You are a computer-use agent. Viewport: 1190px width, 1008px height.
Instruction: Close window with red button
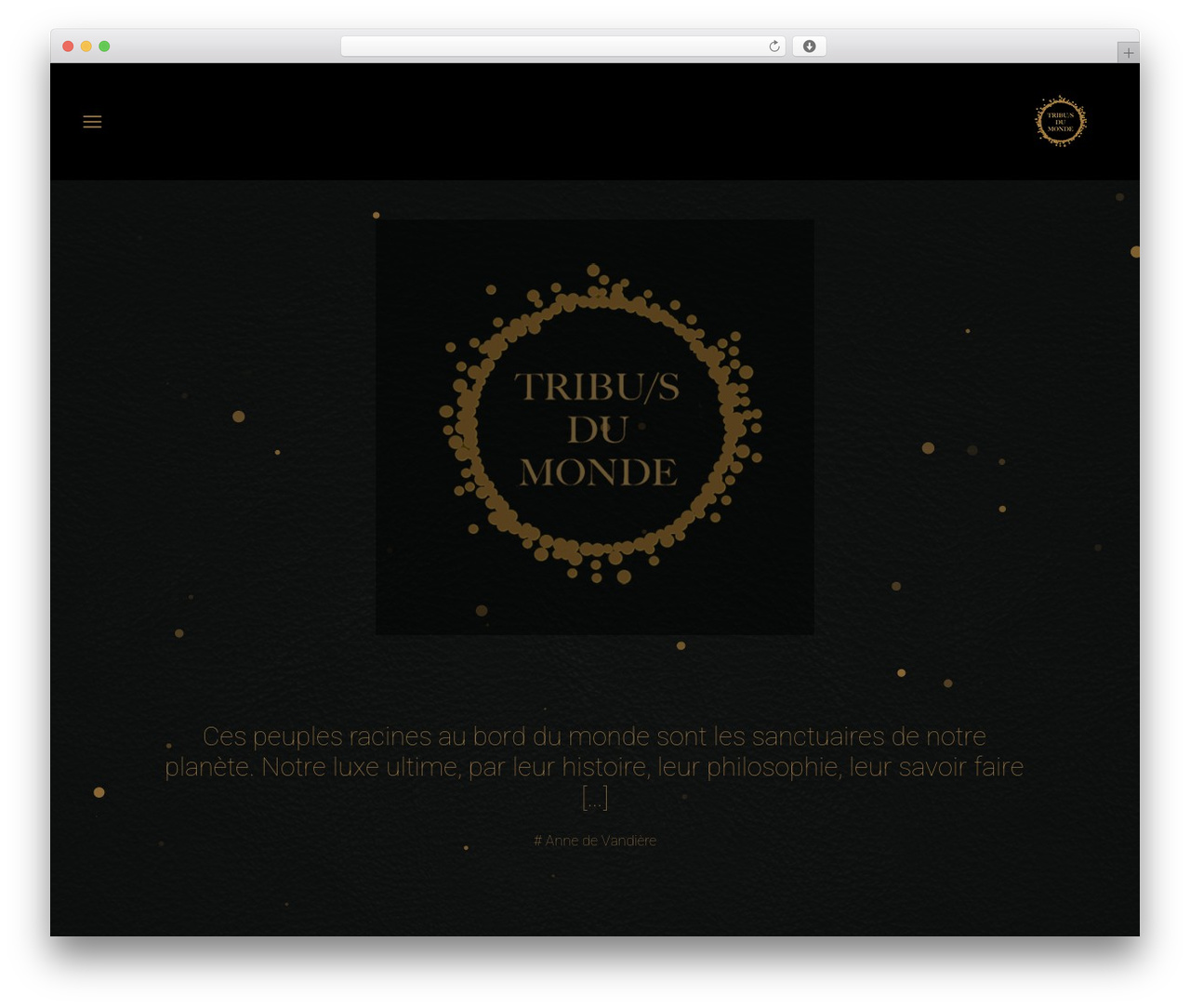68,46
